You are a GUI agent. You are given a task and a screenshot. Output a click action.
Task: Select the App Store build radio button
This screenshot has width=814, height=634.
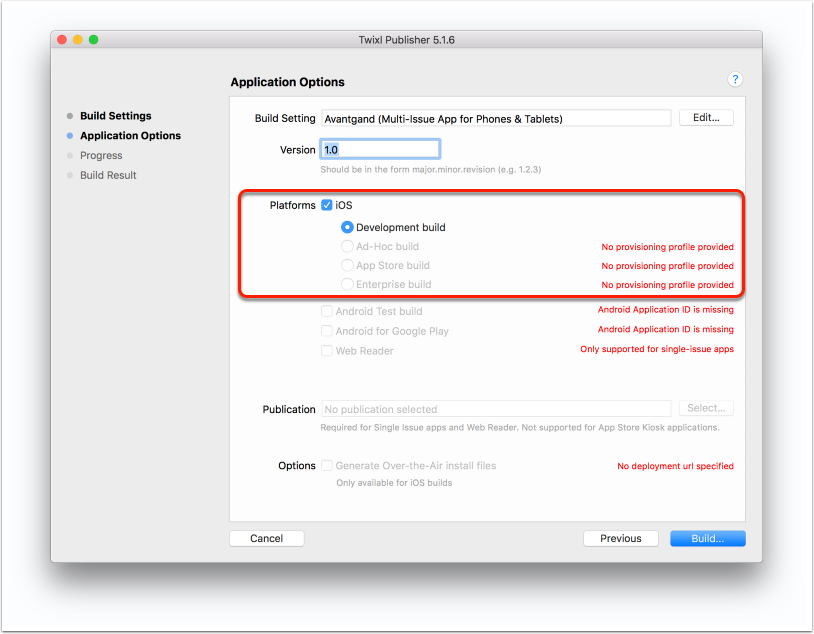pyautogui.click(x=347, y=265)
